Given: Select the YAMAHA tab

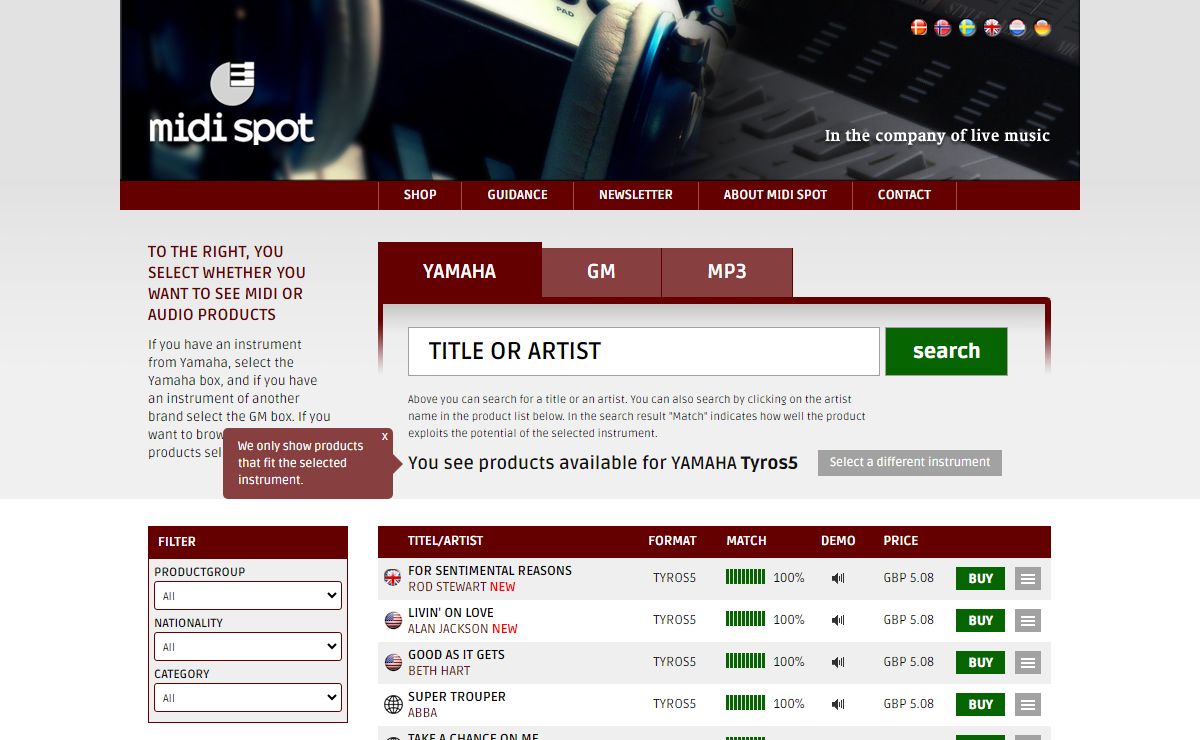Looking at the screenshot, I should click(x=460, y=271).
